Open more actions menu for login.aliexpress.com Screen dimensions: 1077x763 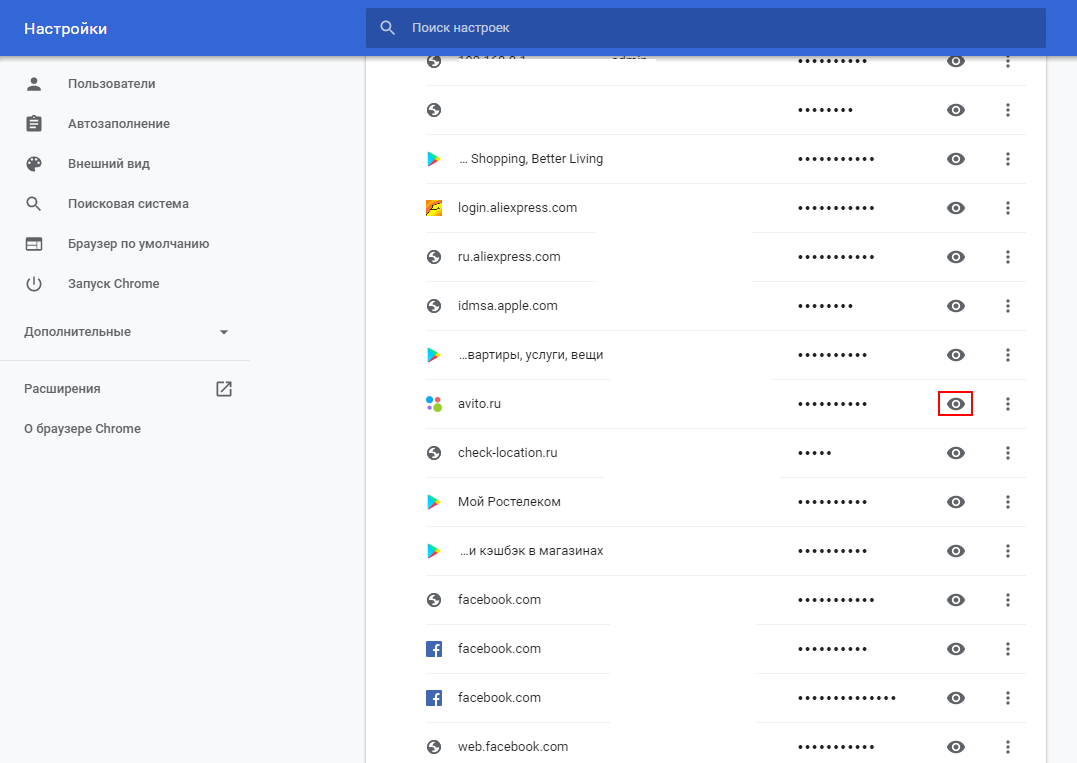(x=1008, y=208)
